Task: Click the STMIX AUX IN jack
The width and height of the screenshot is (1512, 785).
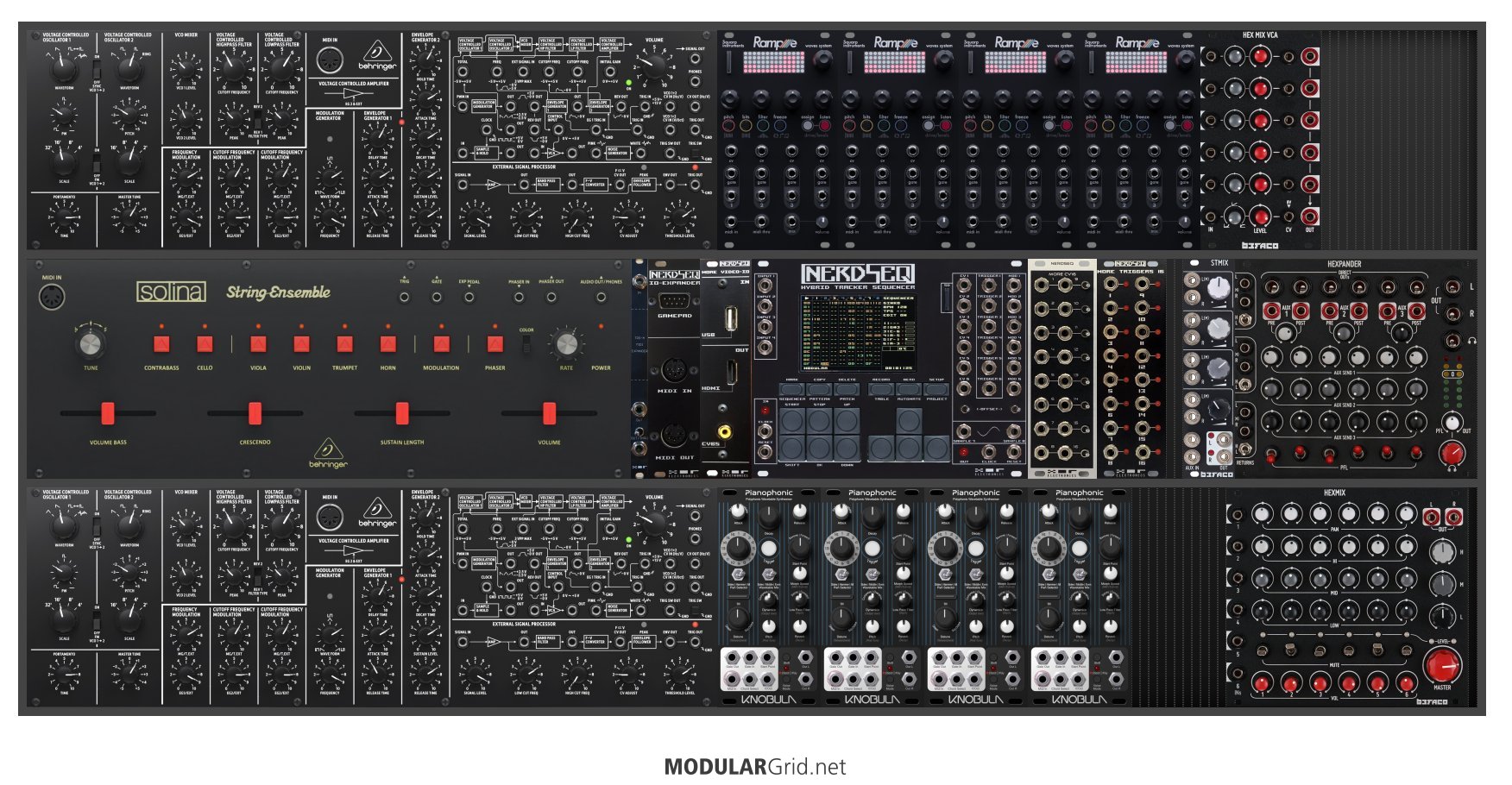Action: [x=1192, y=457]
